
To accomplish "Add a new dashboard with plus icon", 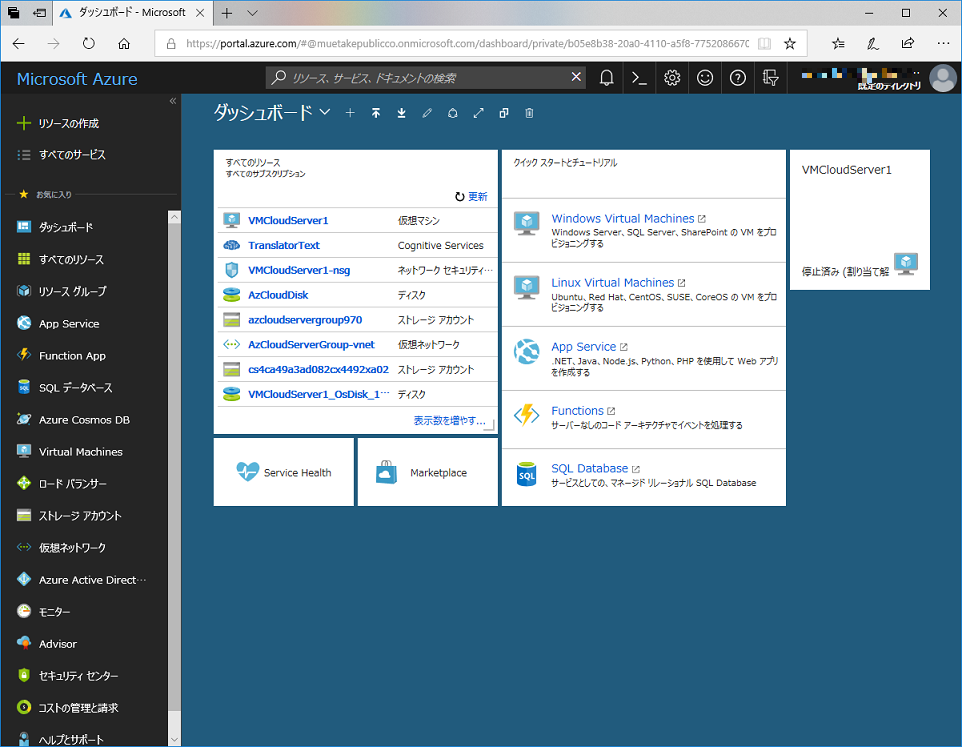I will click(x=350, y=113).
